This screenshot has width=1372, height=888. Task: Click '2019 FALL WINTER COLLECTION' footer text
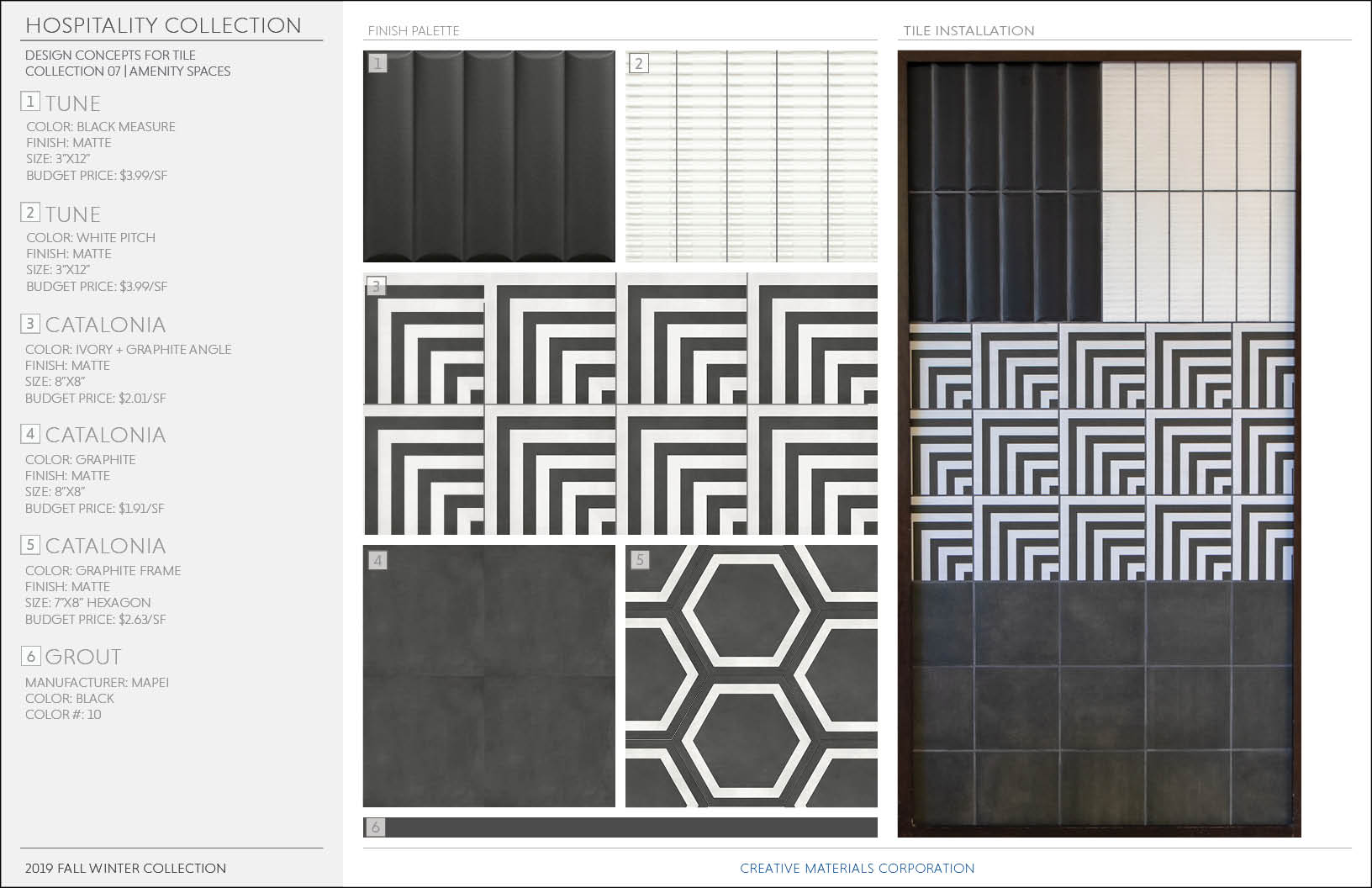(x=125, y=869)
